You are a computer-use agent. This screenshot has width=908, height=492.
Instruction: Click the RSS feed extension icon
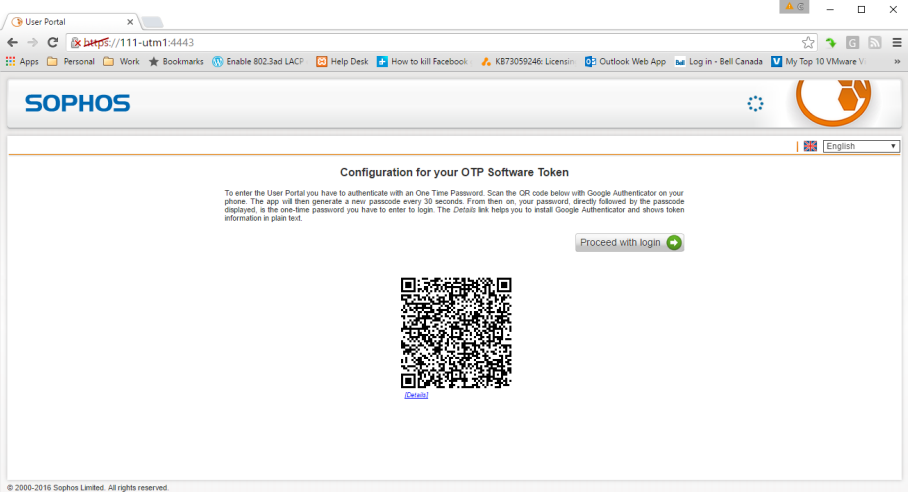(x=874, y=42)
